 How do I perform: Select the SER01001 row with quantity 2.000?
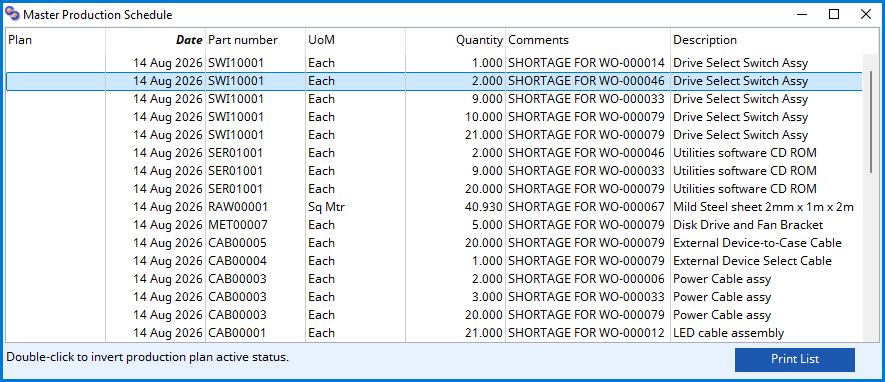coord(434,153)
